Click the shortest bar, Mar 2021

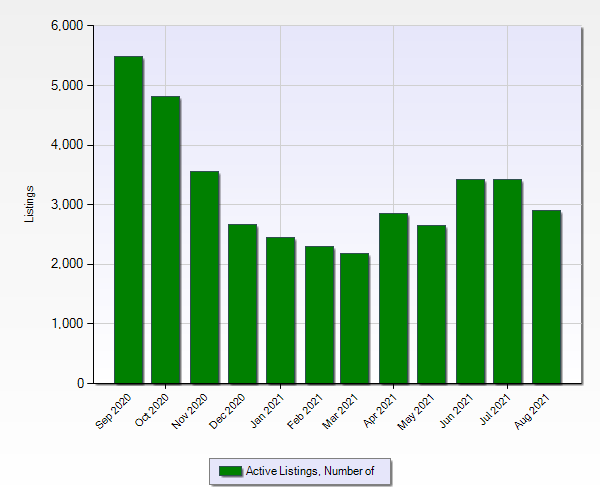[355, 318]
